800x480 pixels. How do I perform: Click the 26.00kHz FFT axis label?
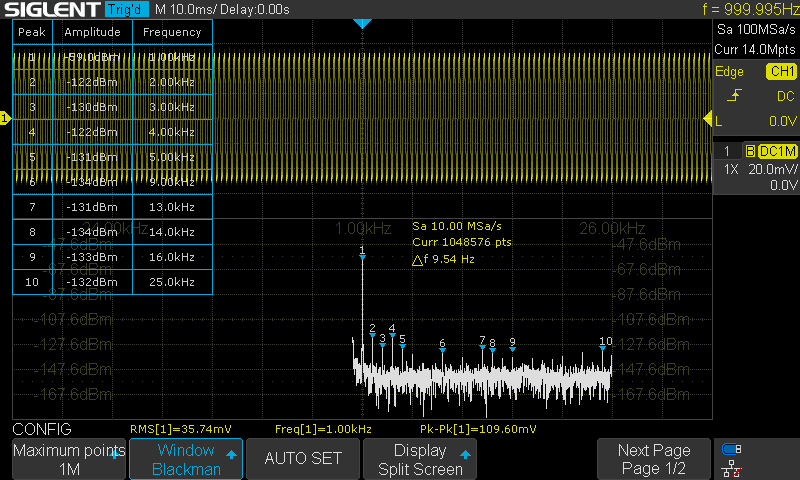click(x=612, y=228)
